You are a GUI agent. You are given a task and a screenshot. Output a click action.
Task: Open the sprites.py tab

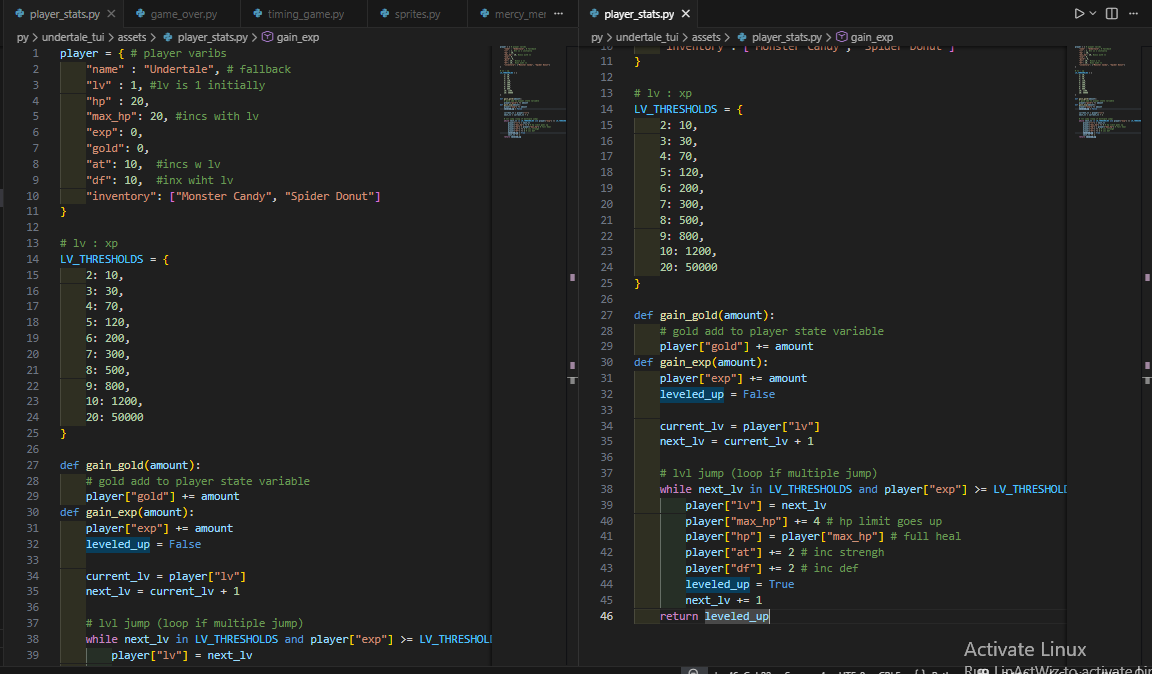point(418,15)
